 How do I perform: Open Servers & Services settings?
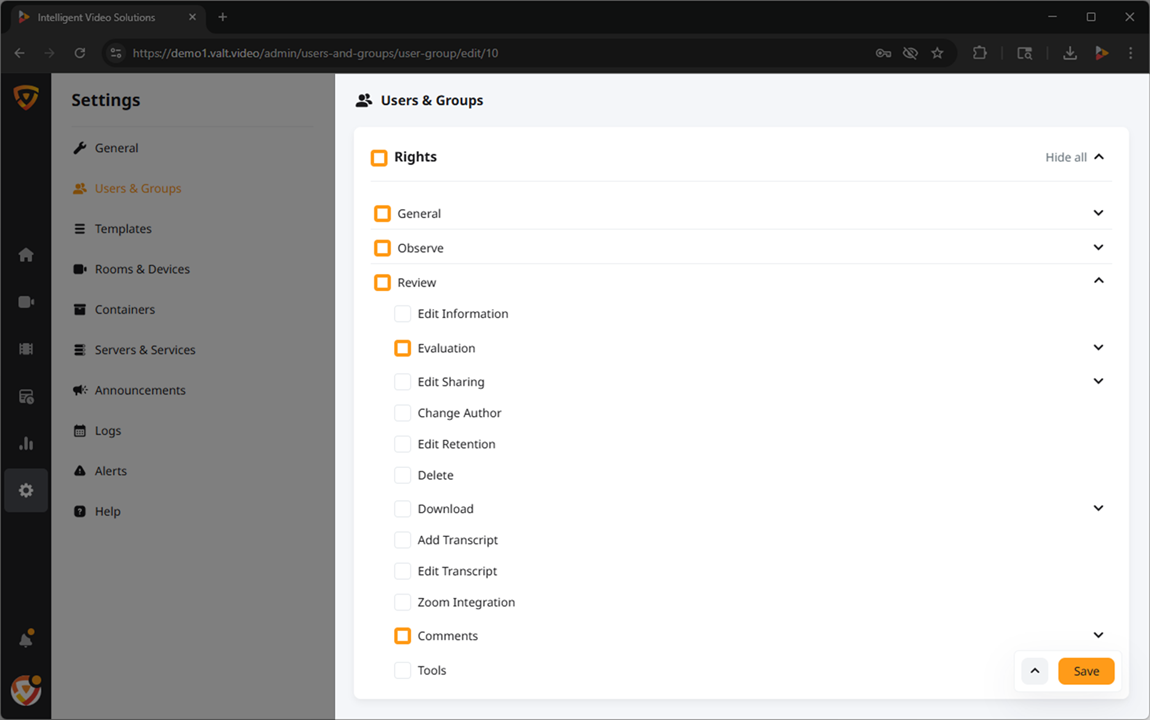[x=145, y=350]
